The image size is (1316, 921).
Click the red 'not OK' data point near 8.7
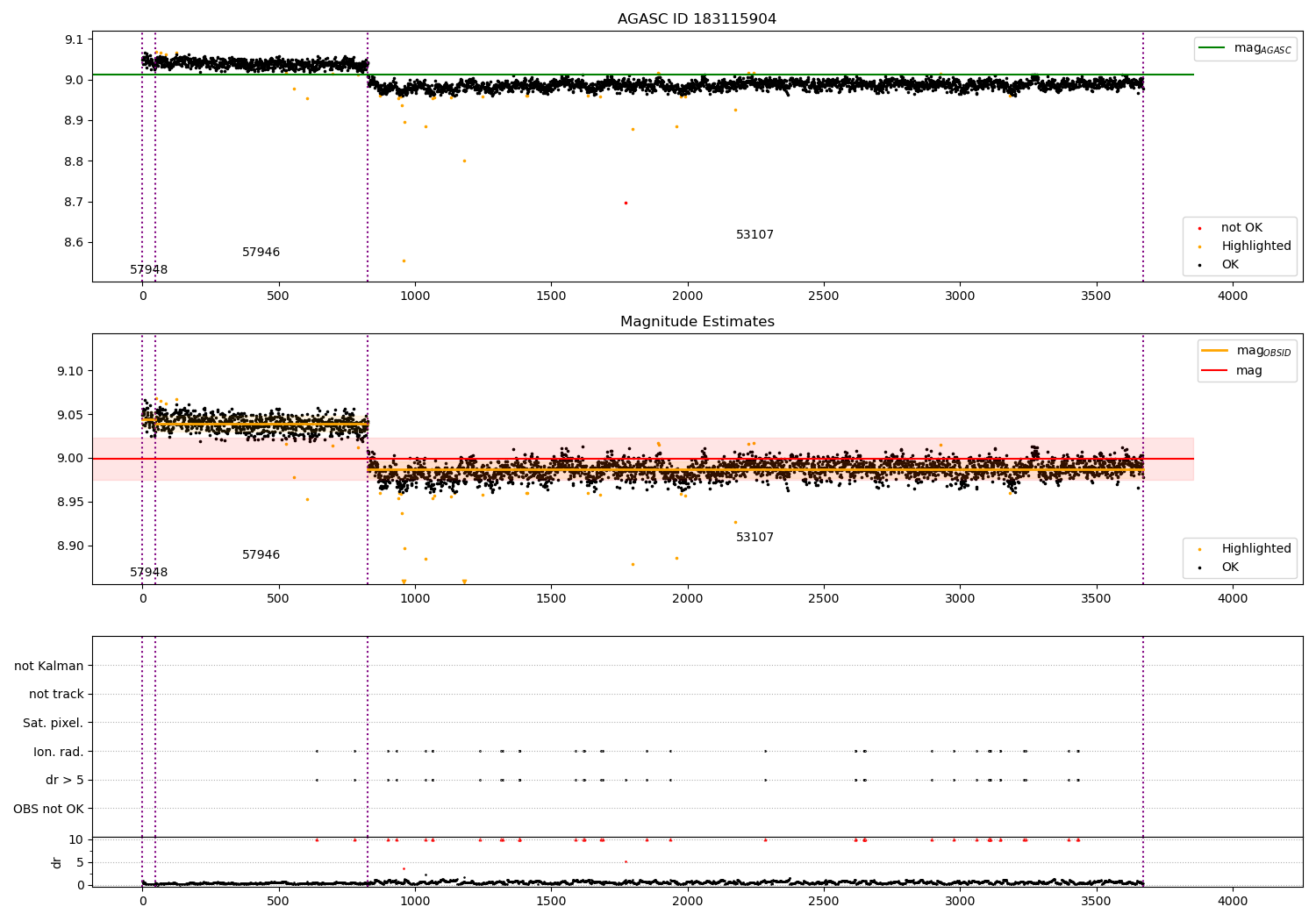(x=626, y=203)
